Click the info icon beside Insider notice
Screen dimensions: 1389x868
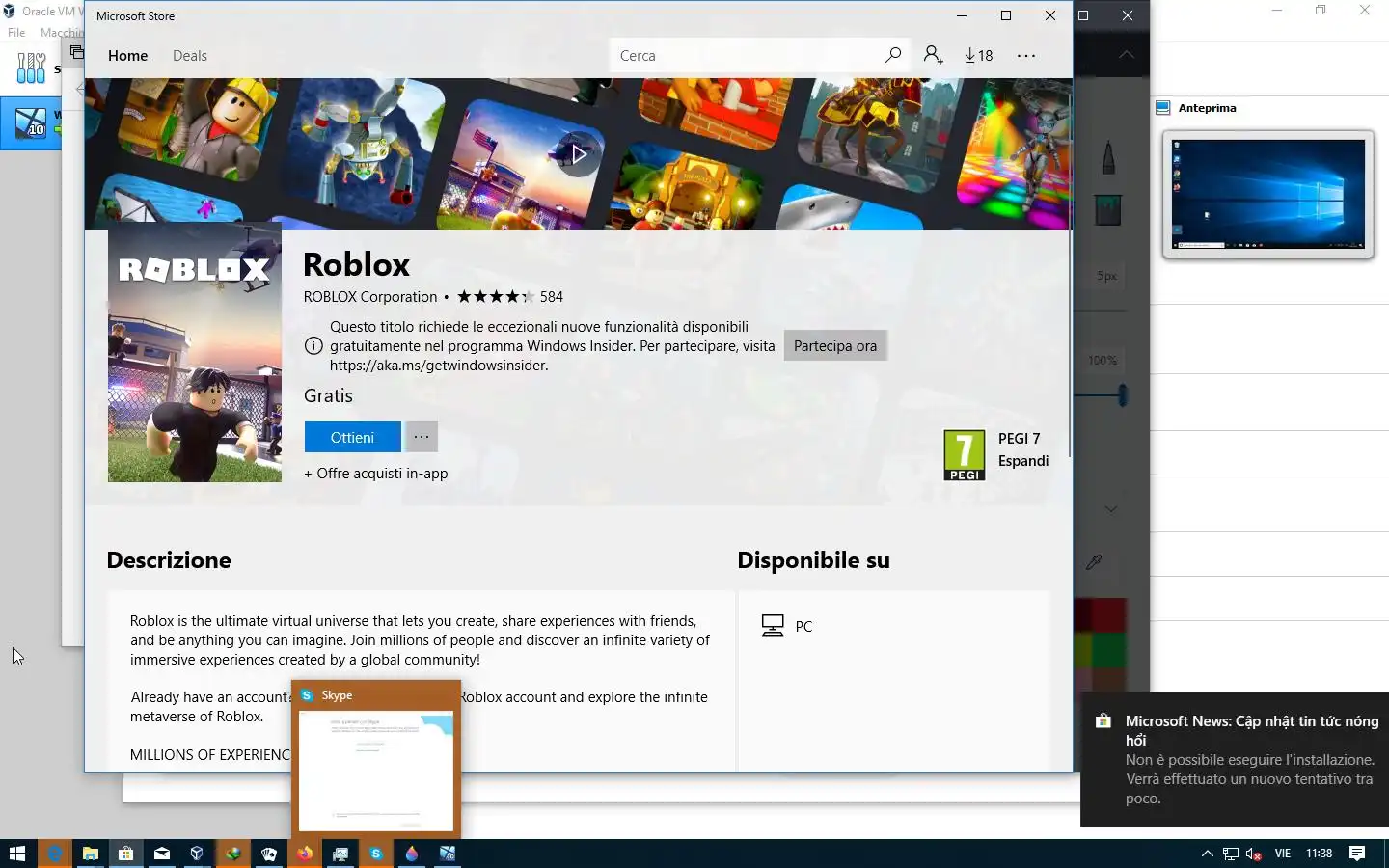click(313, 346)
